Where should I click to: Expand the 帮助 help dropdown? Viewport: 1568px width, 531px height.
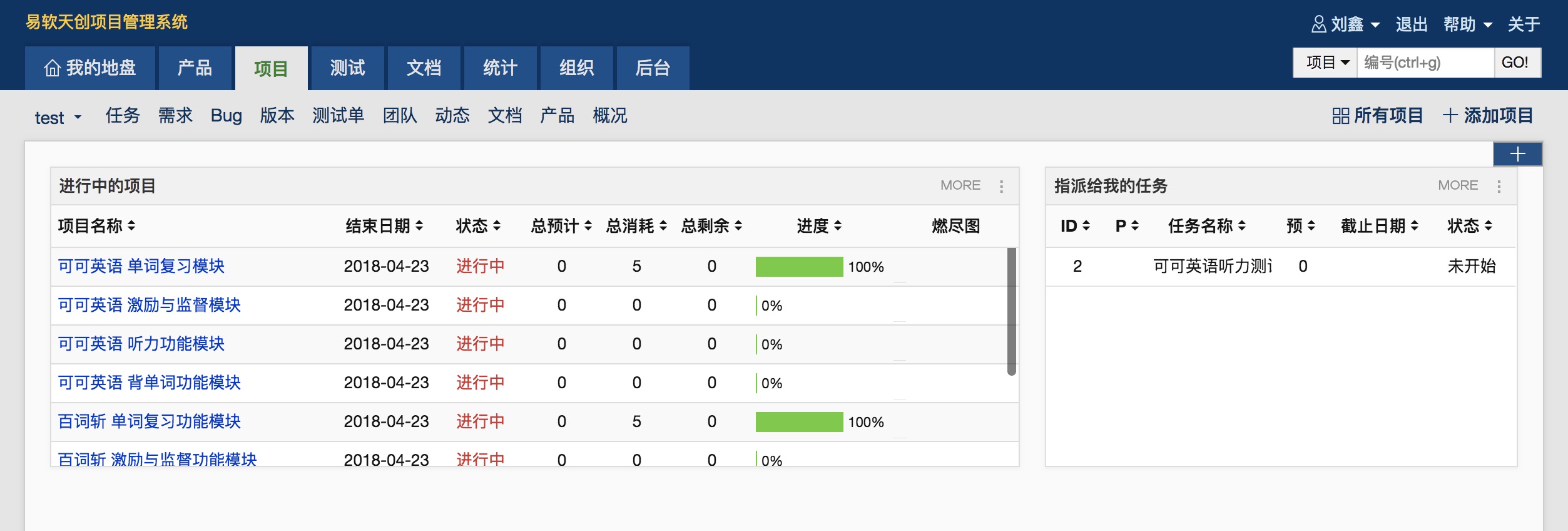(x=1468, y=24)
